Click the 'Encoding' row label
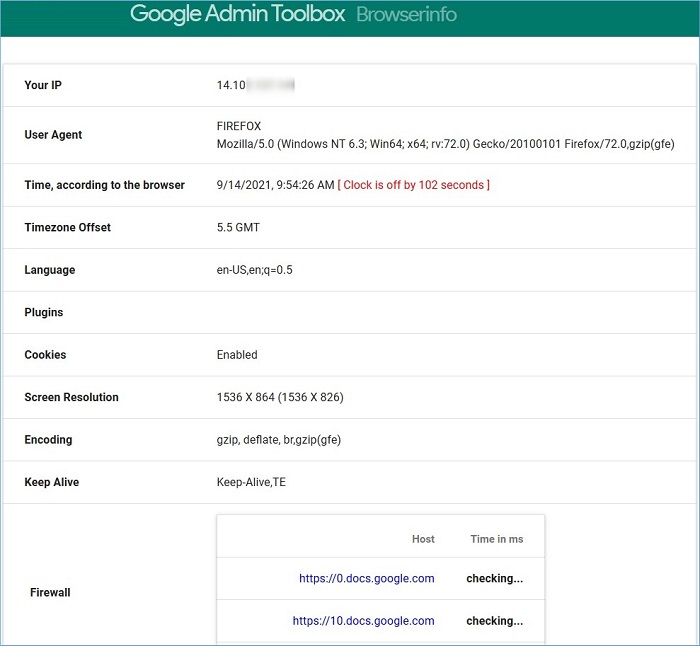700x646 pixels. click(48, 440)
